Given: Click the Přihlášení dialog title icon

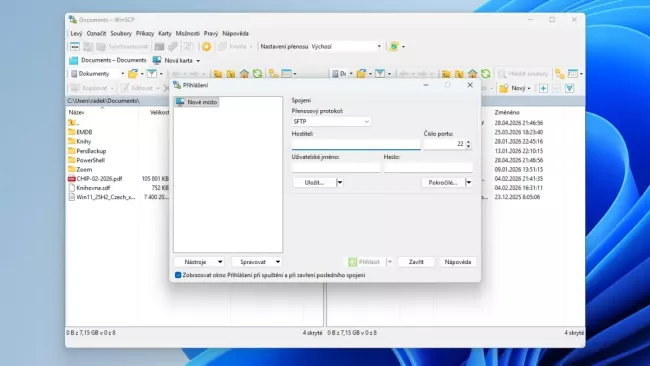Looking at the screenshot, I should click(177, 85).
